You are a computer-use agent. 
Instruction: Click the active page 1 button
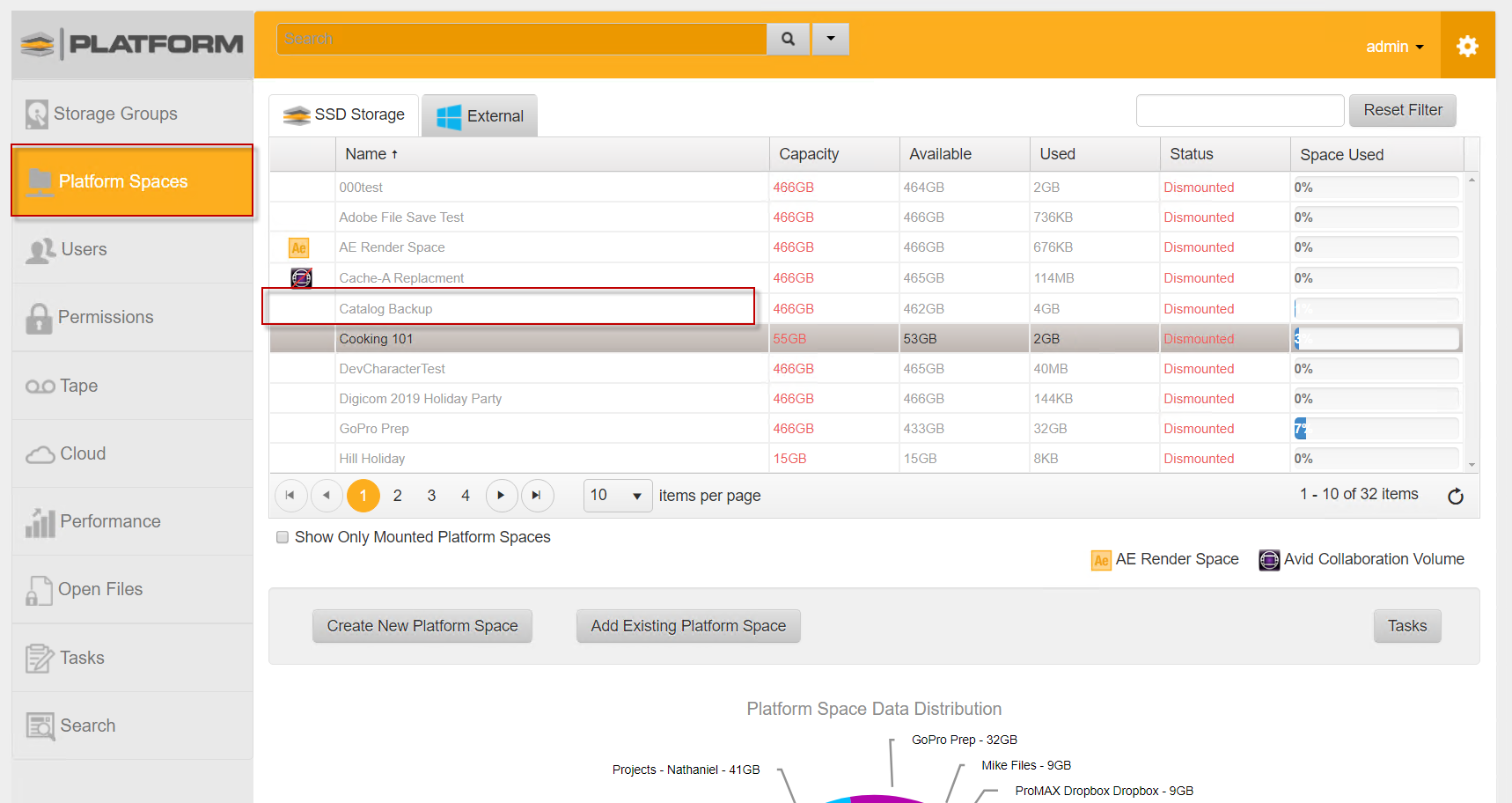point(363,496)
